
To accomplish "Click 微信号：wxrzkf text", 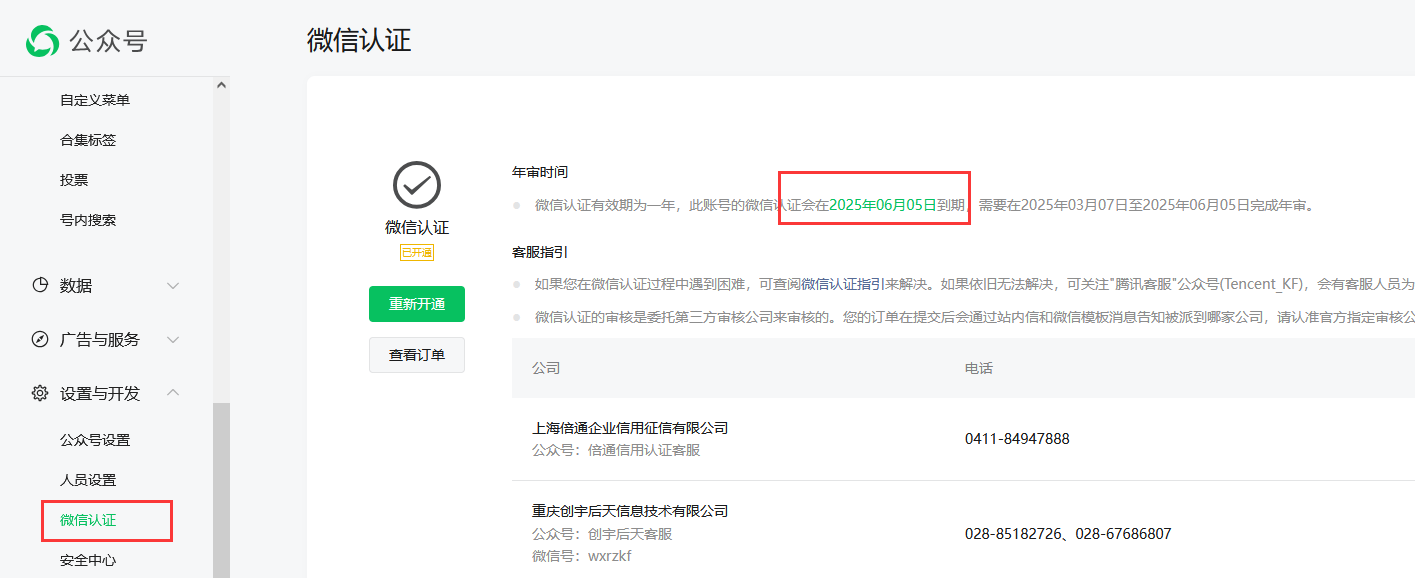I will coord(582,556).
